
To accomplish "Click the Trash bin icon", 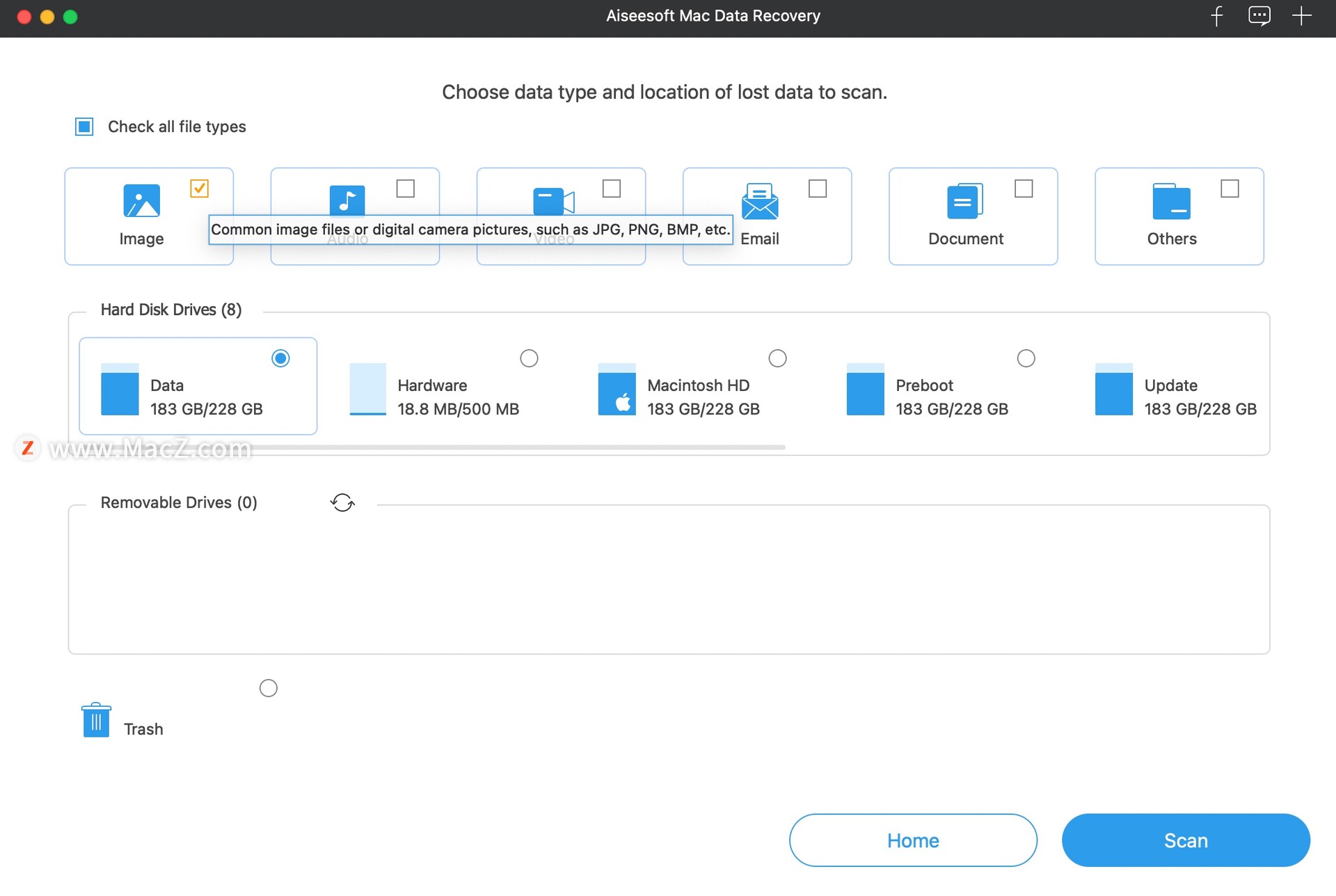I will (96, 719).
